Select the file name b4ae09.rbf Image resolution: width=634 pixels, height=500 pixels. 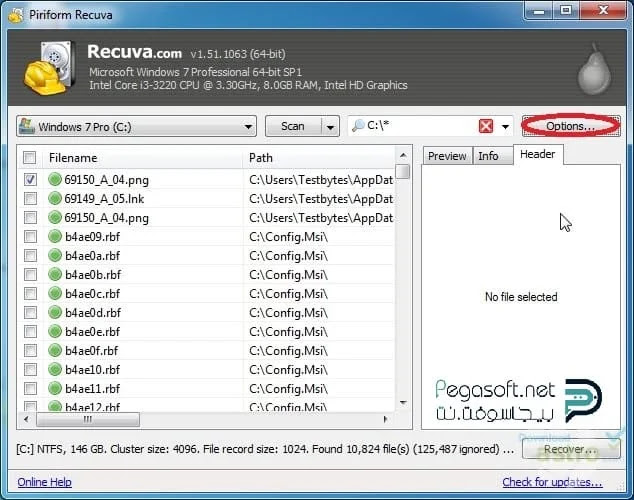click(93, 237)
